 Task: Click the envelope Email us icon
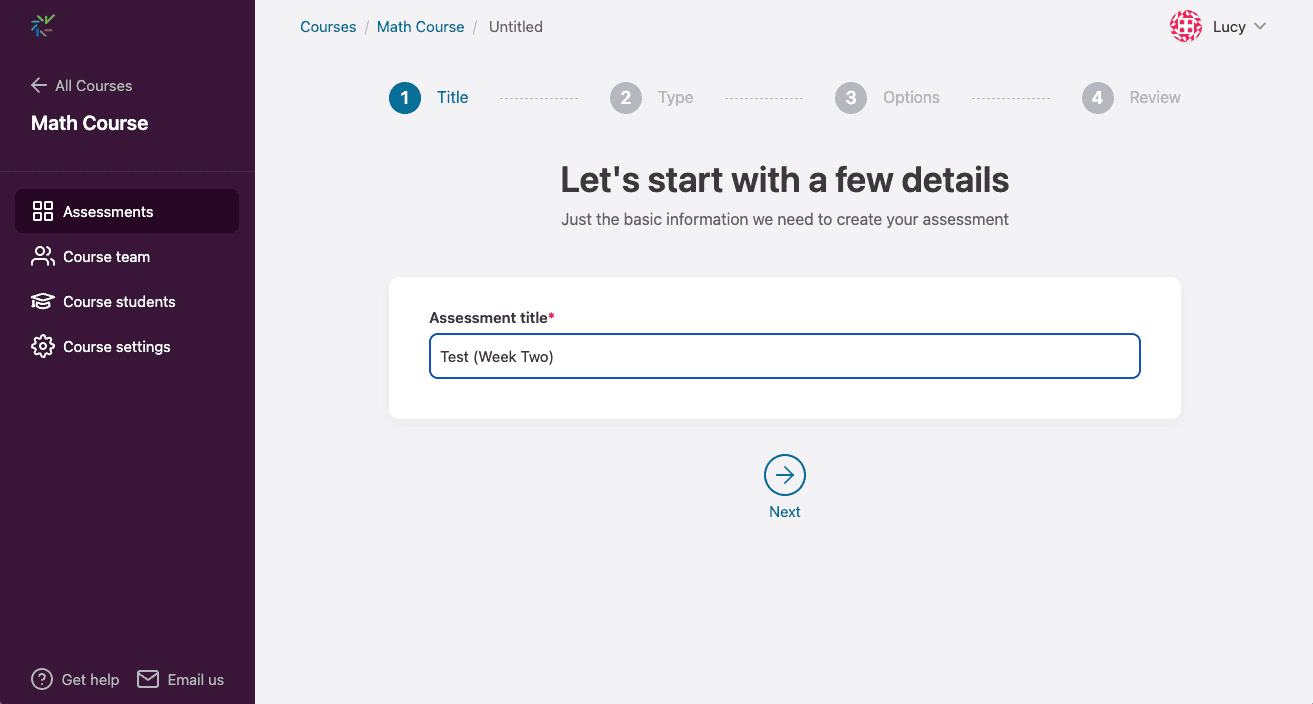coord(148,679)
